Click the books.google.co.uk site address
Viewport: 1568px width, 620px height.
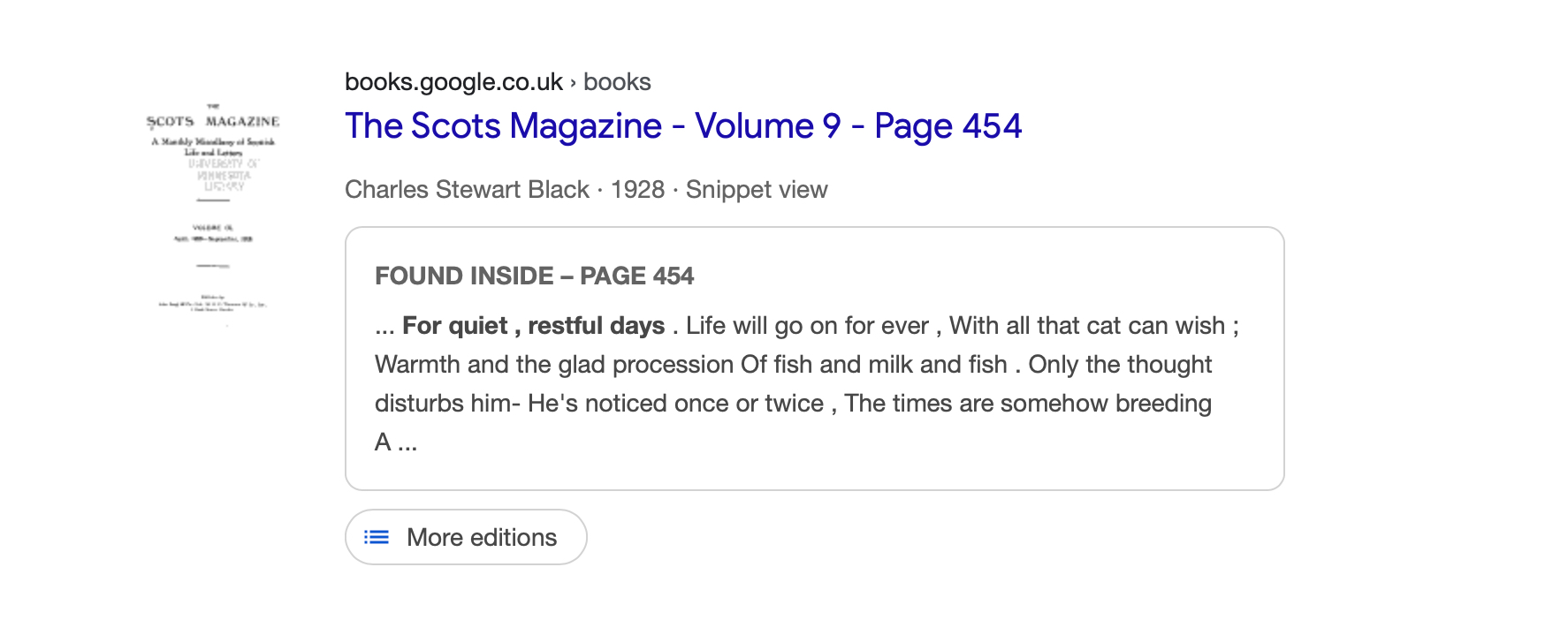click(453, 82)
